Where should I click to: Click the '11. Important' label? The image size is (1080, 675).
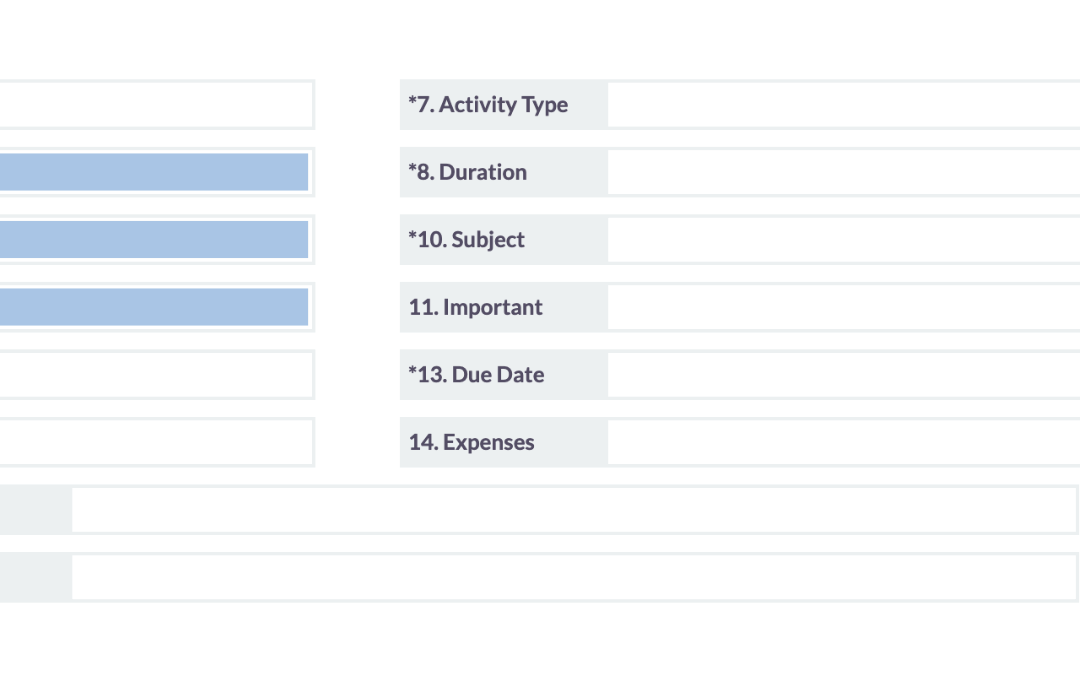coord(475,307)
